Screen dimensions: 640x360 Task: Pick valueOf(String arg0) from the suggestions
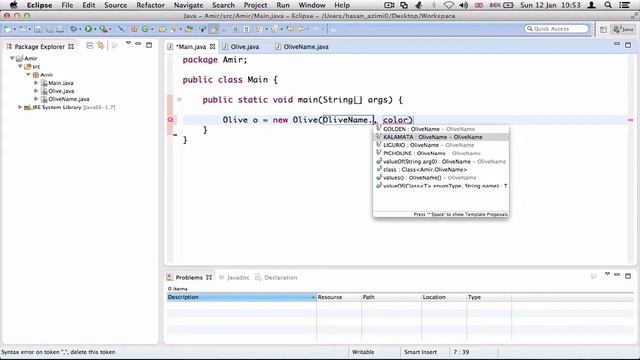(441, 161)
